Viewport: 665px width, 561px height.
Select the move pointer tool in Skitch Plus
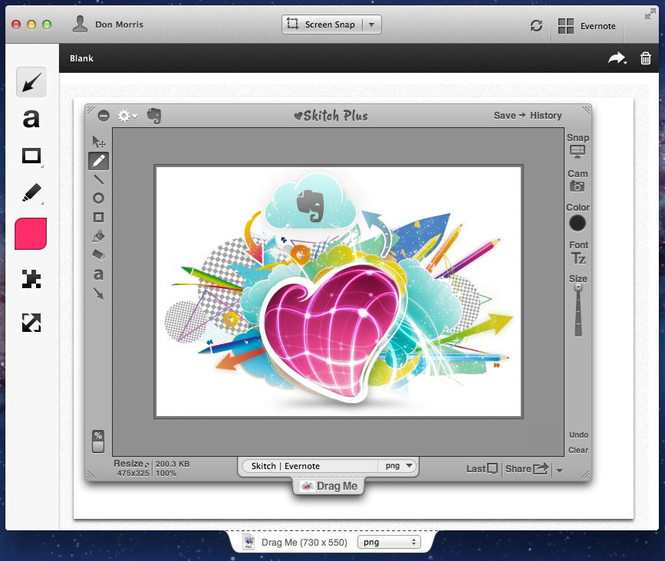(99, 142)
